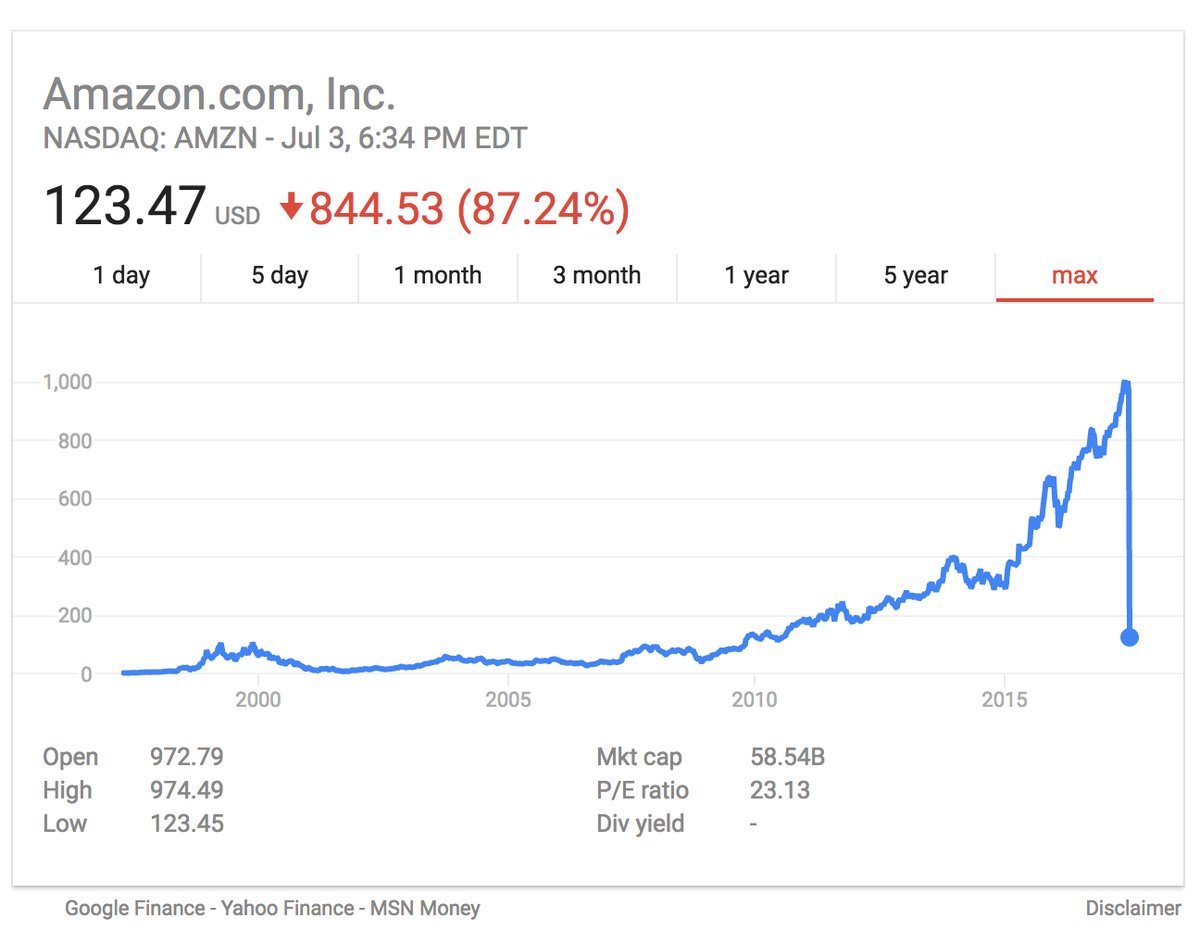Click the 2000 year axis label
Image resolution: width=1200 pixels, height=943 pixels.
coord(258,700)
